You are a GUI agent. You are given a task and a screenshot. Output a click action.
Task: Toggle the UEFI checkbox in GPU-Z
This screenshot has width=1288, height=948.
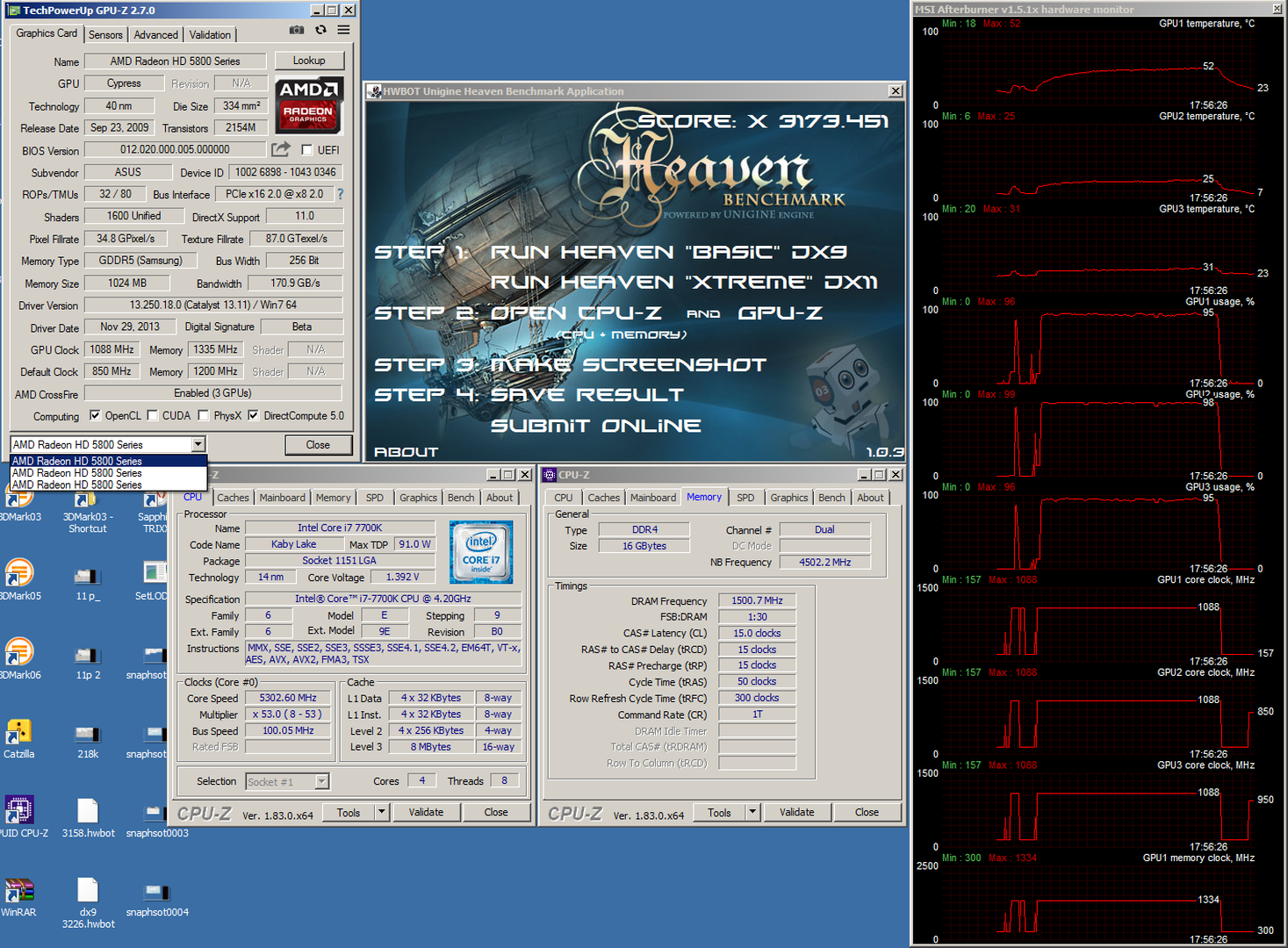click(x=306, y=150)
